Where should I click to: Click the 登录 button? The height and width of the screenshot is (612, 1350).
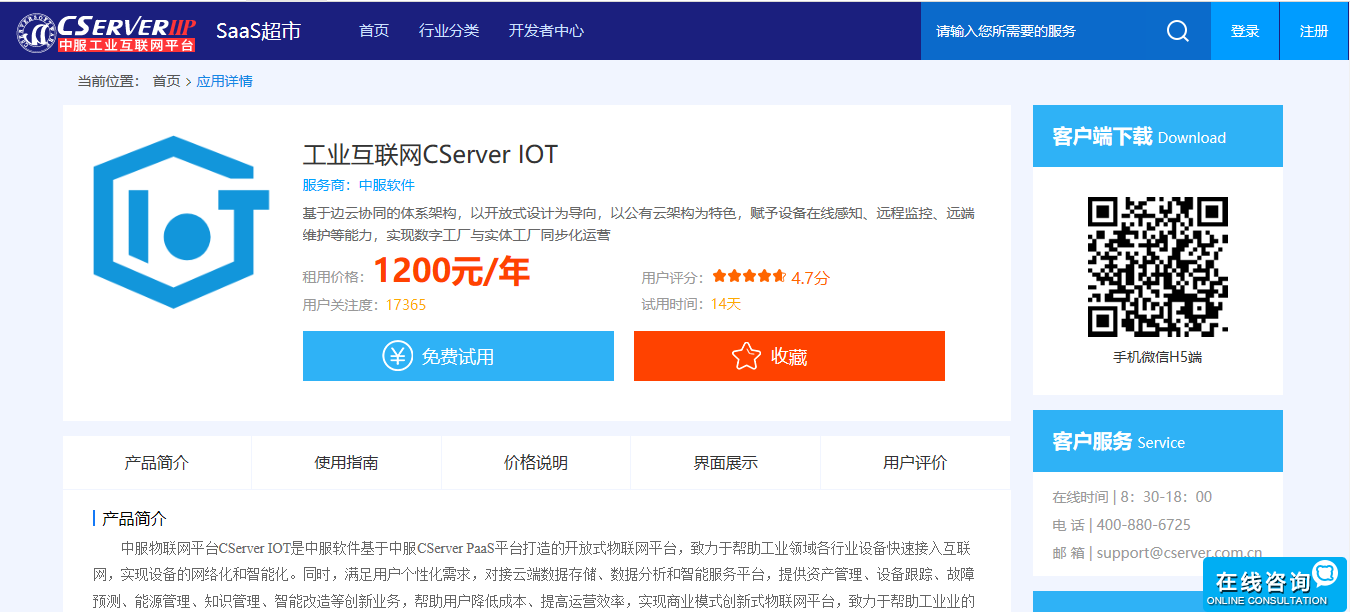[1245, 31]
